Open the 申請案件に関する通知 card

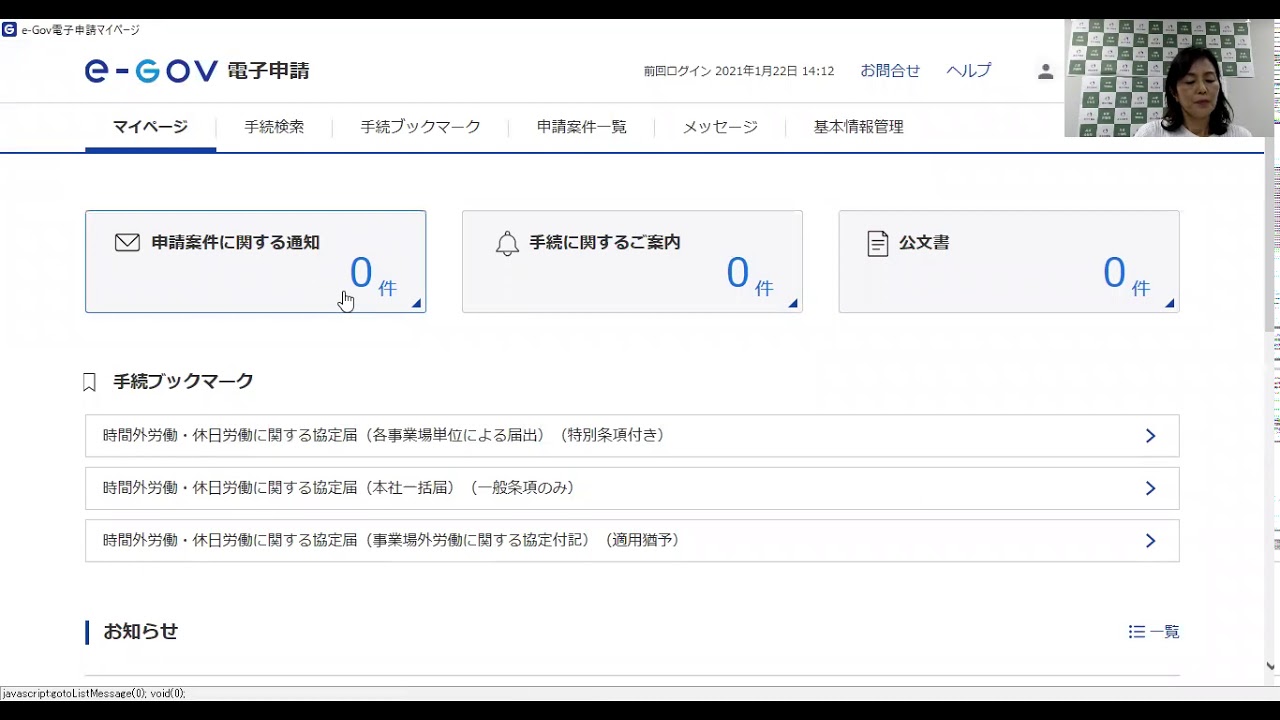click(255, 261)
